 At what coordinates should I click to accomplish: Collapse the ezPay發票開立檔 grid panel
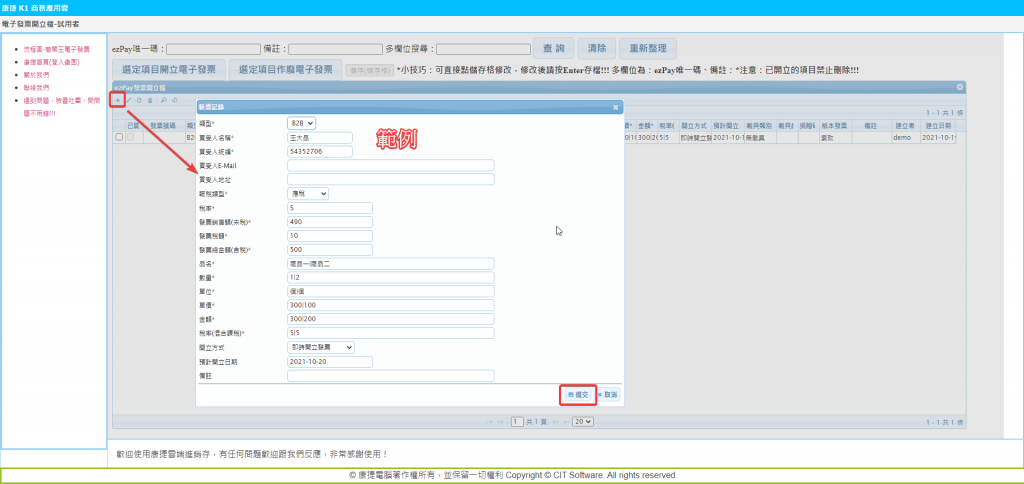[960, 88]
